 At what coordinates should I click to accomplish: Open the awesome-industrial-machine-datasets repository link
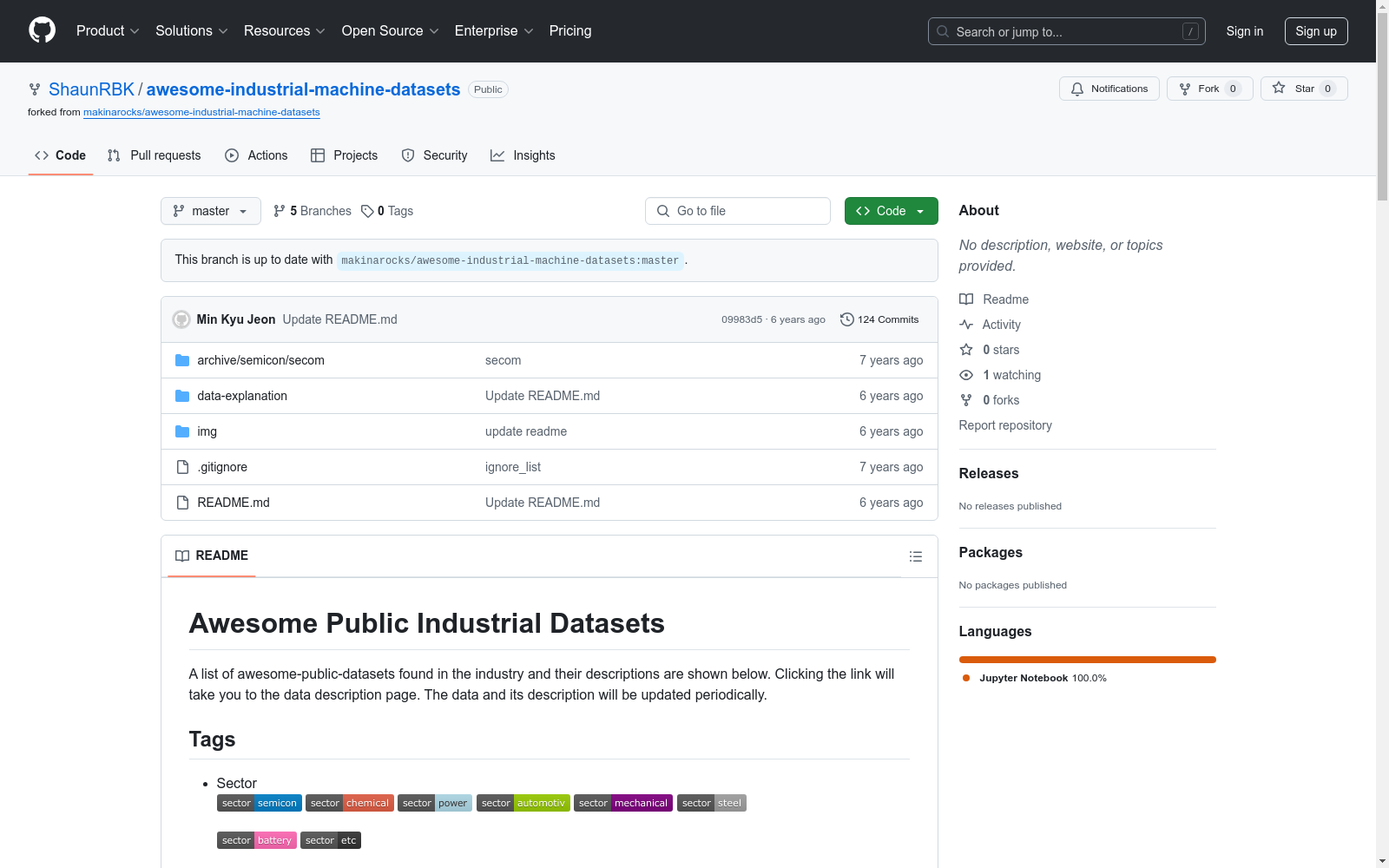tap(303, 89)
